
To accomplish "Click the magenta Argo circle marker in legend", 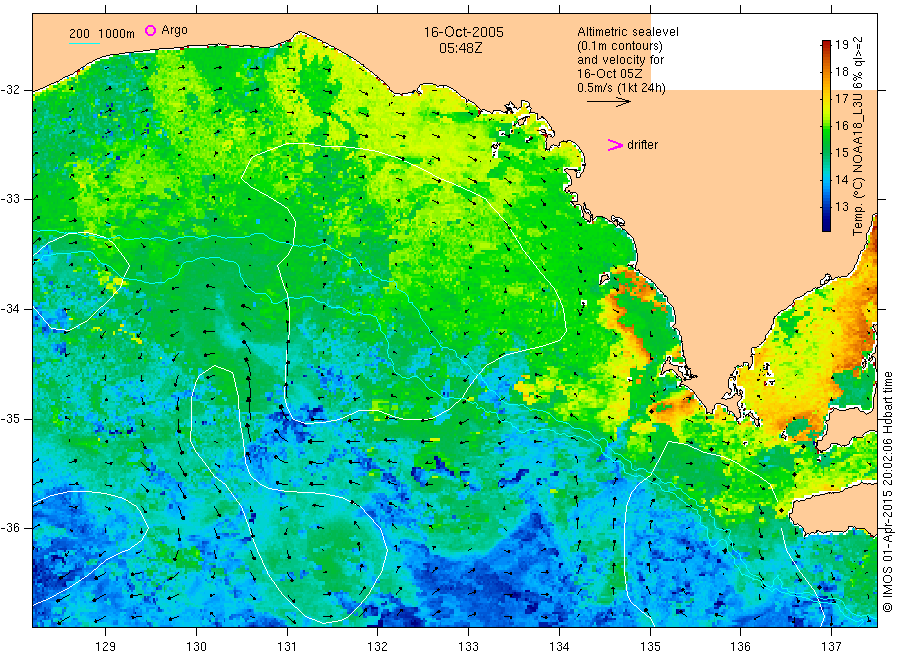I will [150, 30].
